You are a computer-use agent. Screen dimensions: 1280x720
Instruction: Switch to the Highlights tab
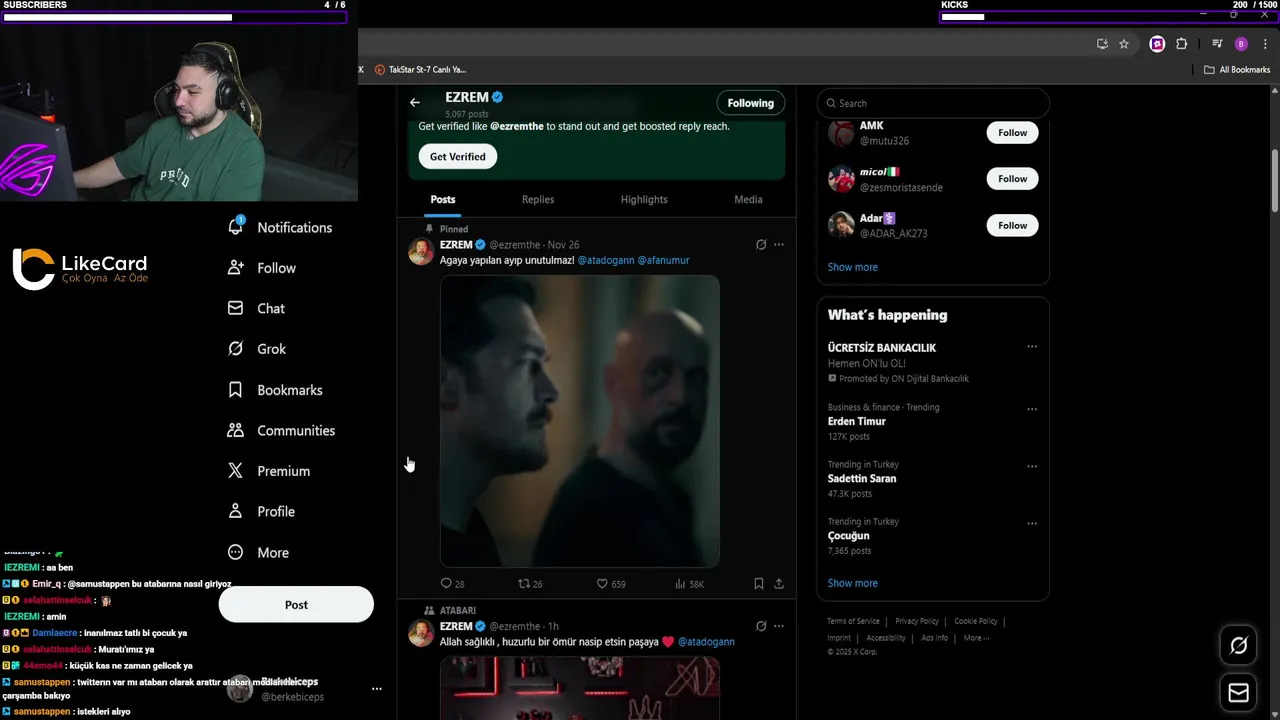(644, 199)
